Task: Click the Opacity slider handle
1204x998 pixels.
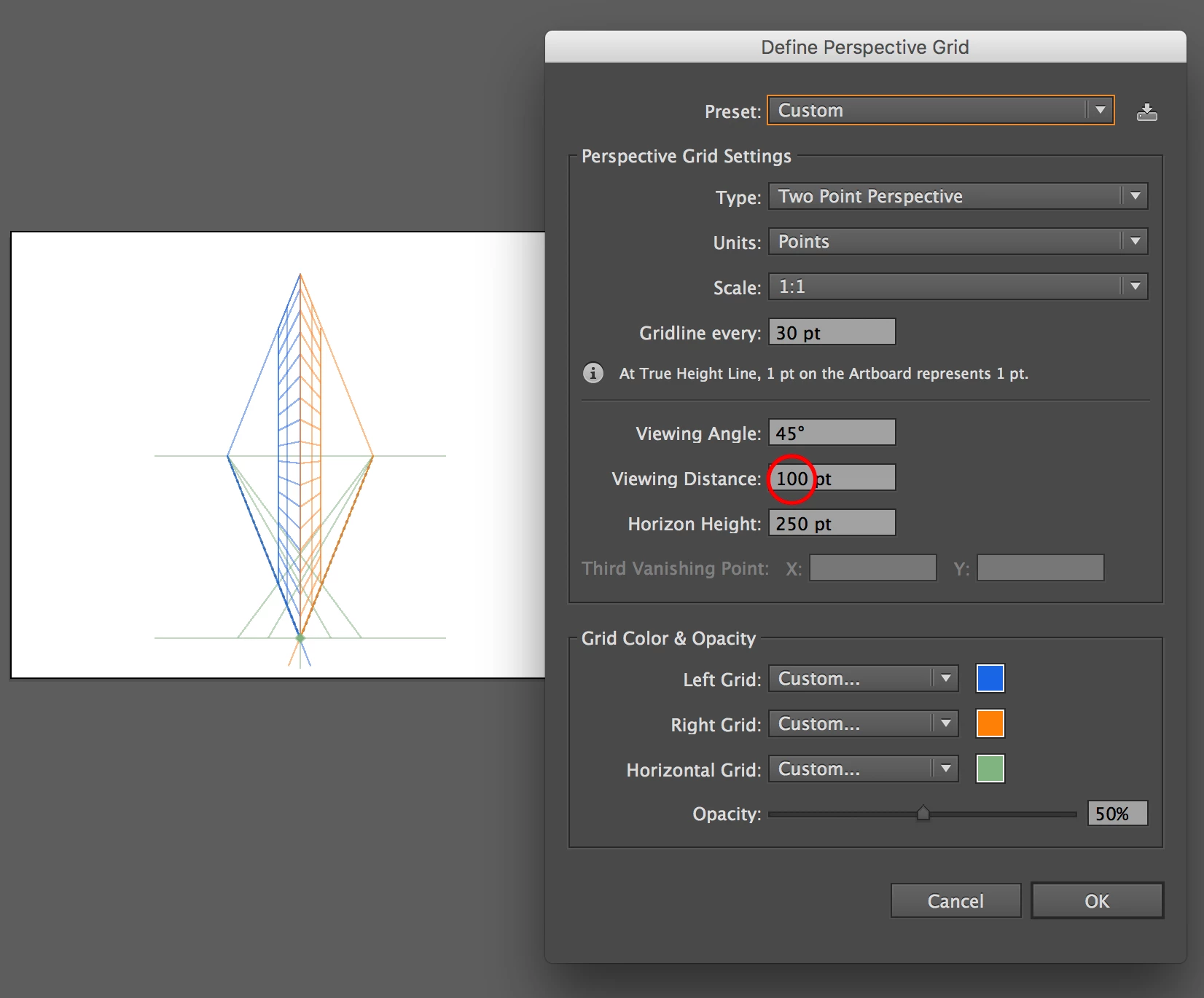Action: [x=923, y=813]
